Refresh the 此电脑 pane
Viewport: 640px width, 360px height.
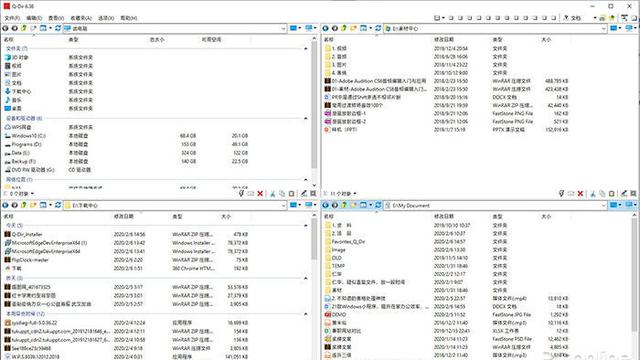[58, 28]
